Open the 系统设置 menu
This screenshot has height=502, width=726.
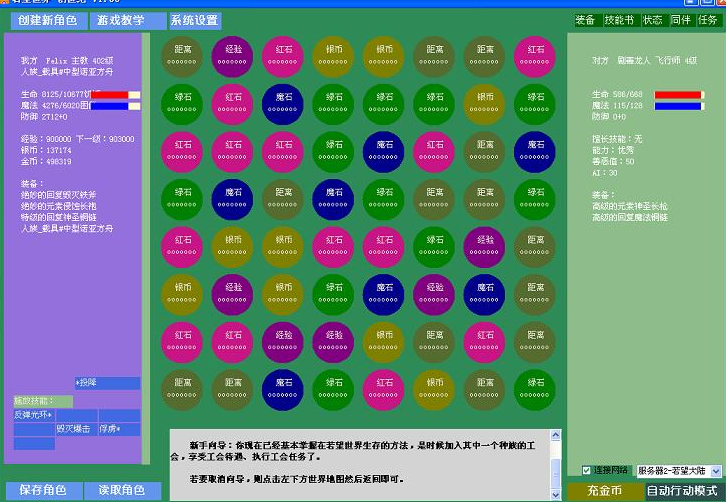(x=194, y=20)
